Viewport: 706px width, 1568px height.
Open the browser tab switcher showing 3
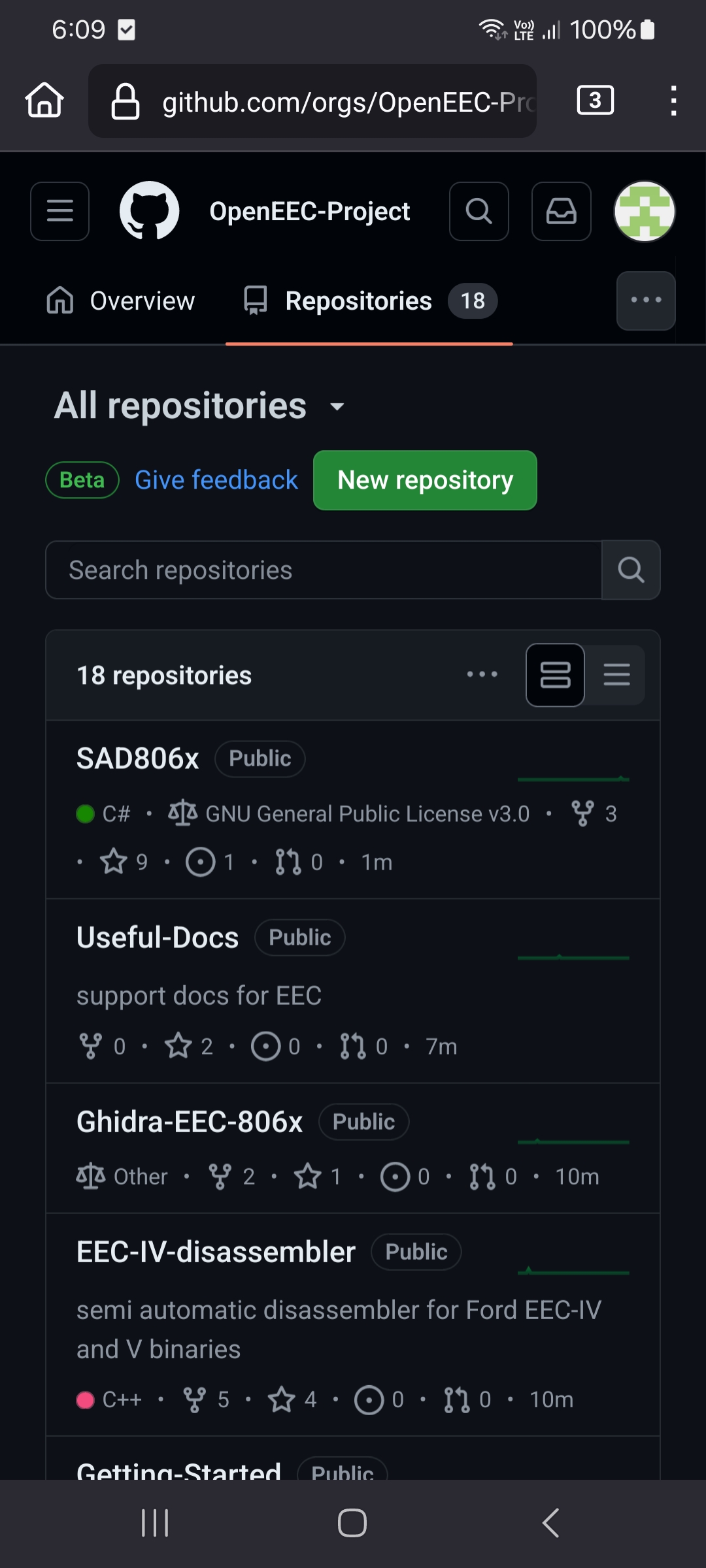(595, 101)
